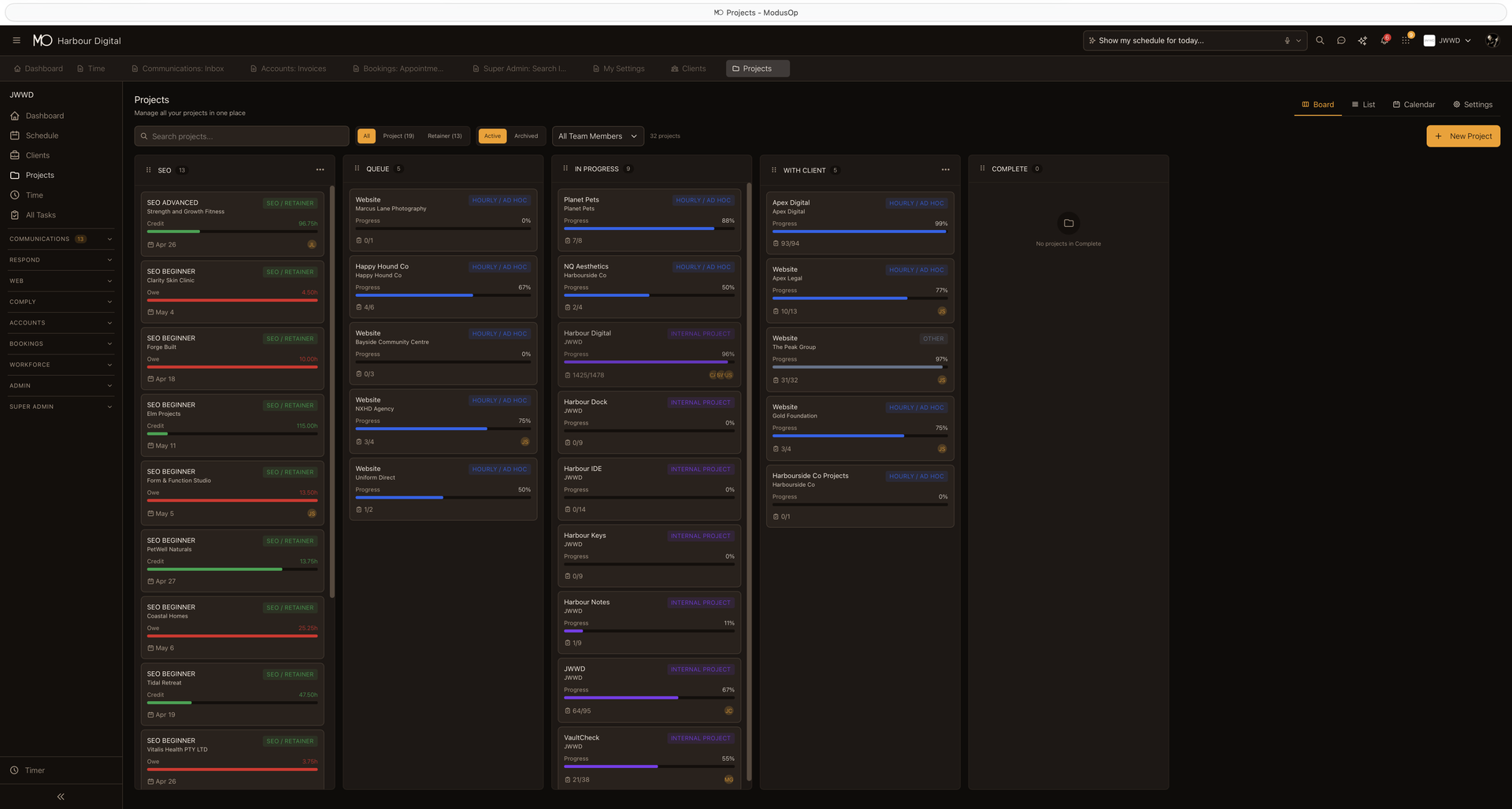Image resolution: width=1512 pixels, height=809 pixels.
Task: Open the All Team Members dropdown
Action: [x=597, y=135]
